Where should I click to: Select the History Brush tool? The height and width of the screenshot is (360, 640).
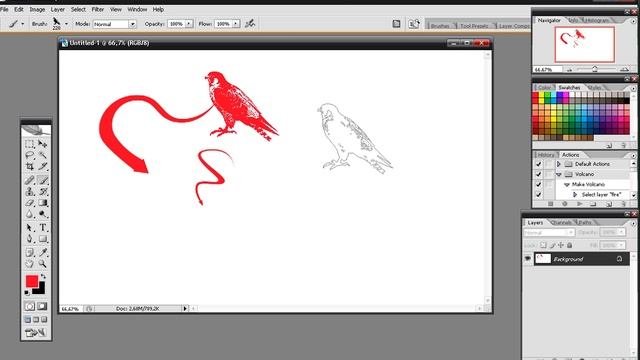tap(42, 191)
